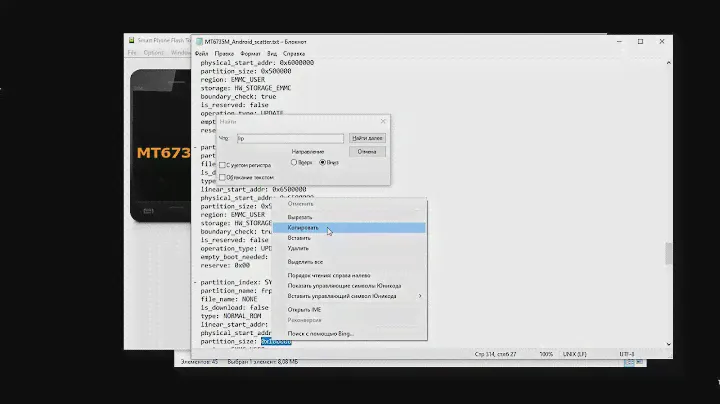Click the Найти далее button
Screen dimensions: 720x404
[367, 137]
